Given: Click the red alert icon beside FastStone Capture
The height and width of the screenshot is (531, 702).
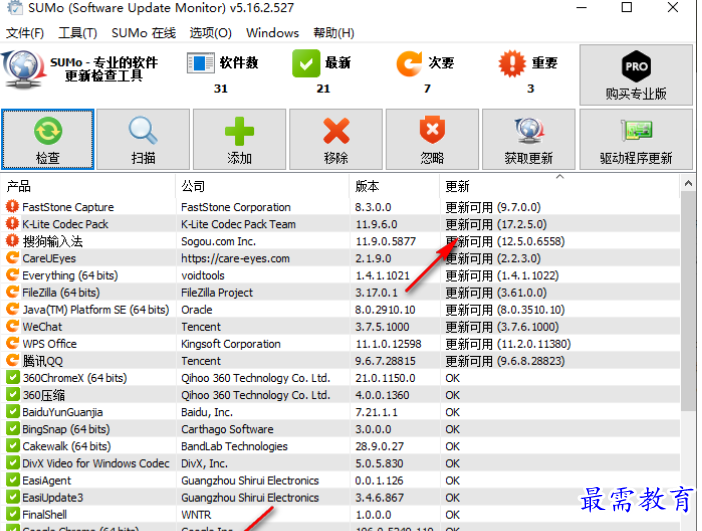Looking at the screenshot, I should [12, 206].
